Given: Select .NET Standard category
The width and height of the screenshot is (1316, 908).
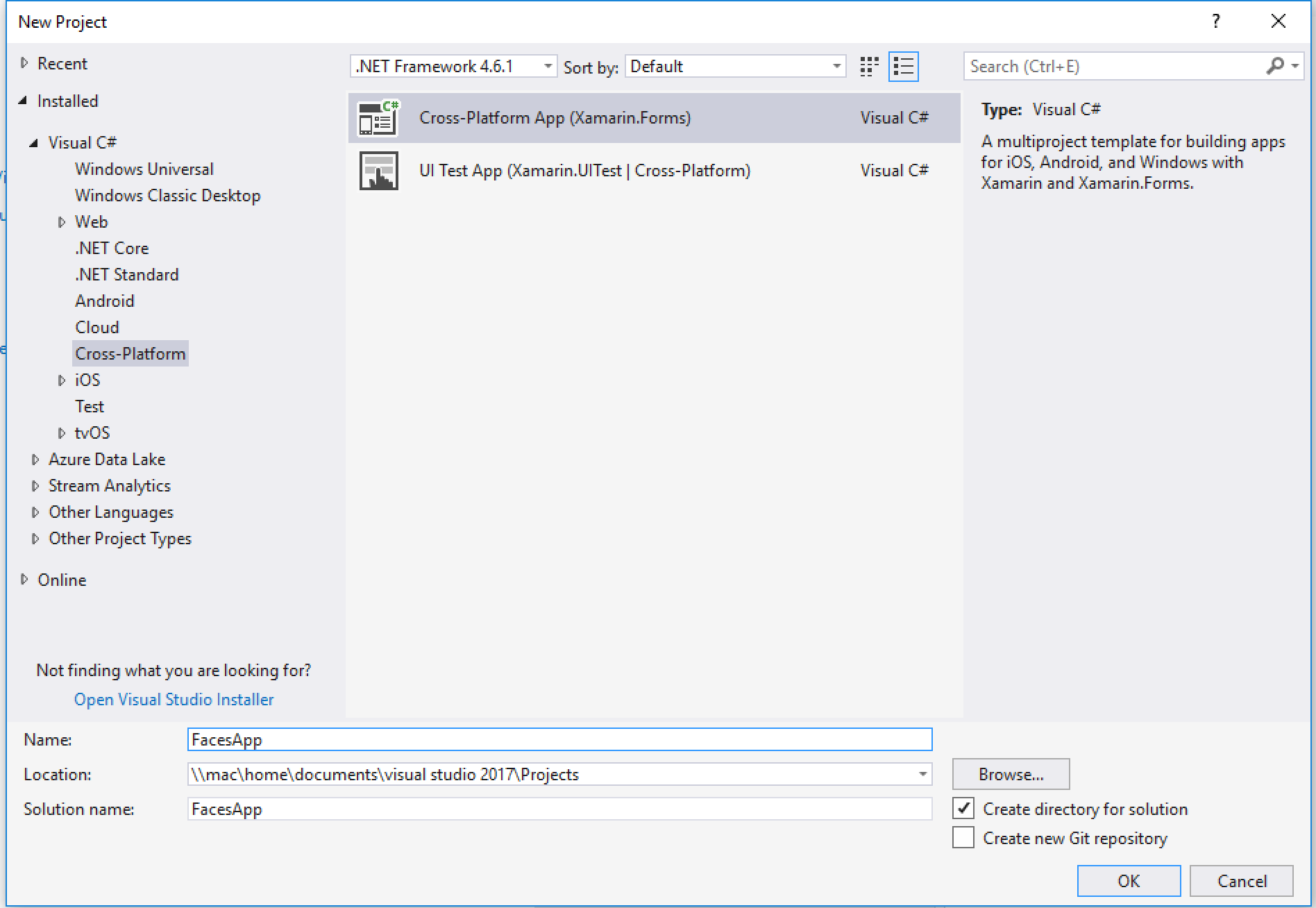Looking at the screenshot, I should tap(127, 274).
